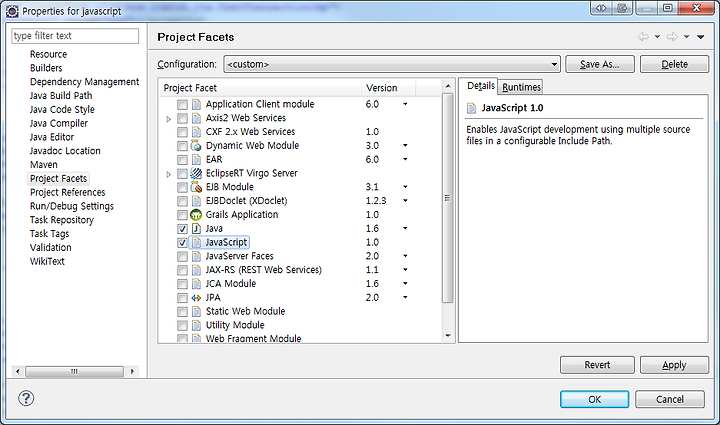This screenshot has height=425, width=720.
Task: Enable the Application Client module checkbox
Action: pyautogui.click(x=182, y=105)
